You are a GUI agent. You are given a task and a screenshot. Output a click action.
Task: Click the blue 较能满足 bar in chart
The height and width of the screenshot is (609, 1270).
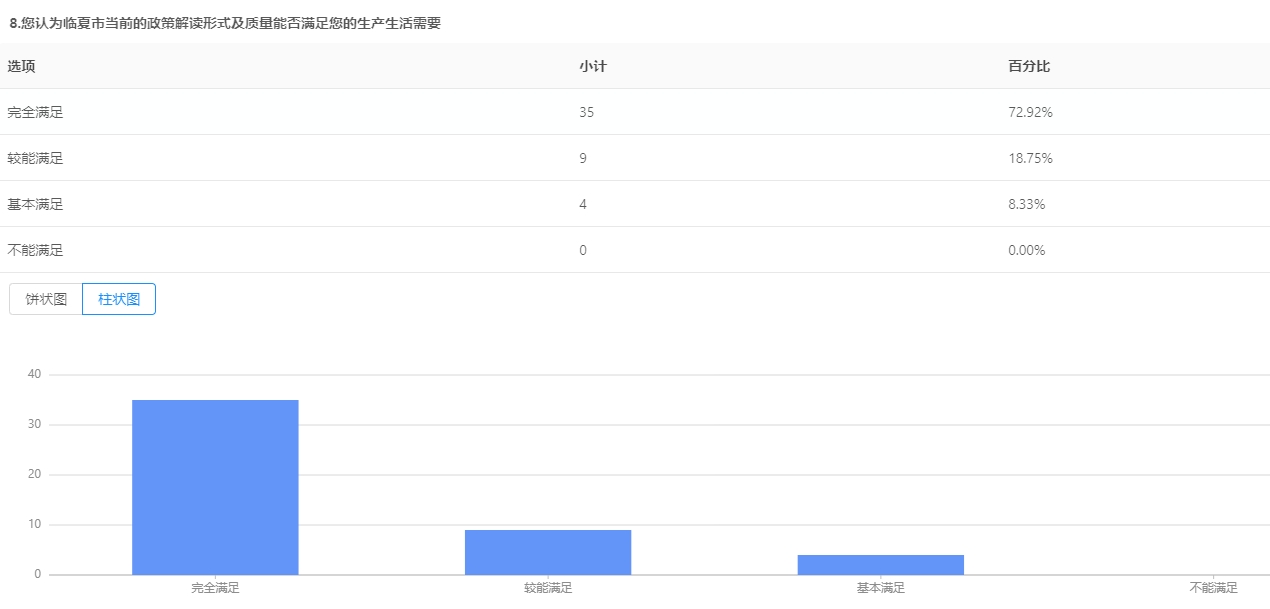click(548, 552)
